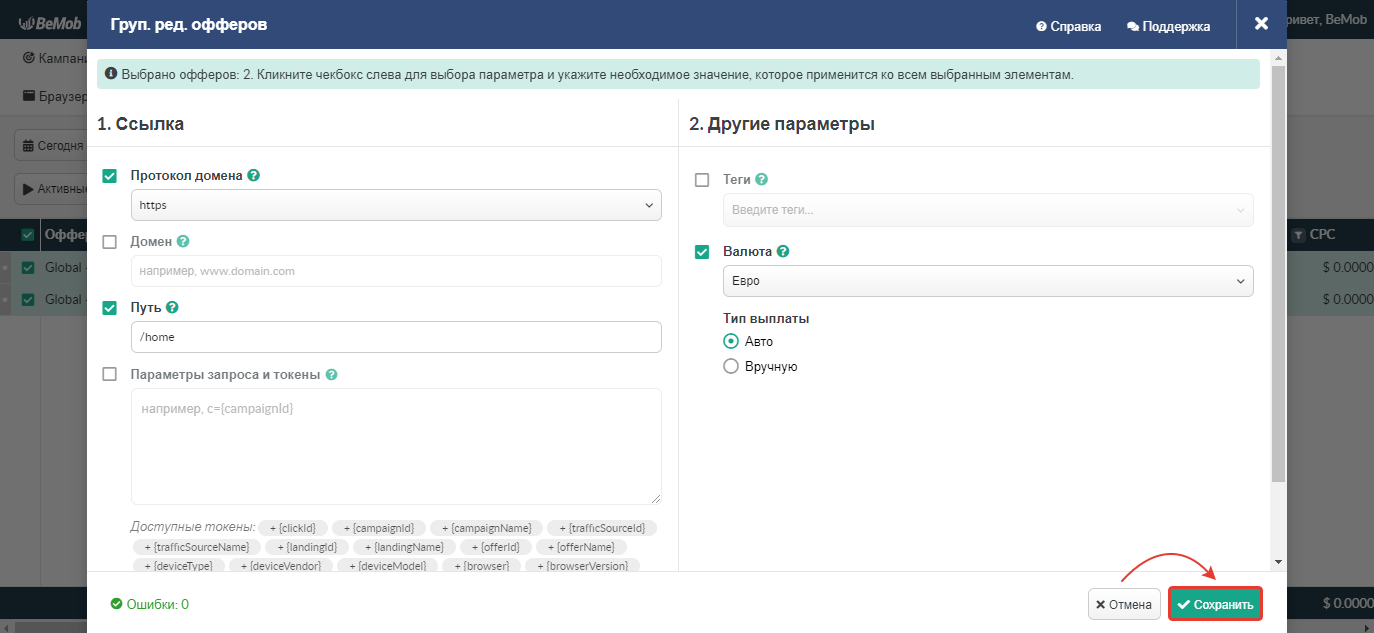Click the help icon next to Путь
Viewport: 1374px width, 633px height.
click(172, 308)
